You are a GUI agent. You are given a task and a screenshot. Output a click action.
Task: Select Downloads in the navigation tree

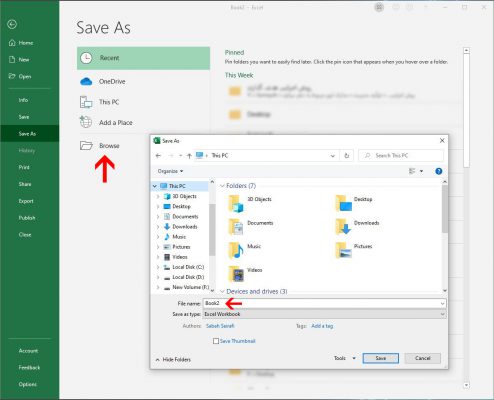[185, 227]
